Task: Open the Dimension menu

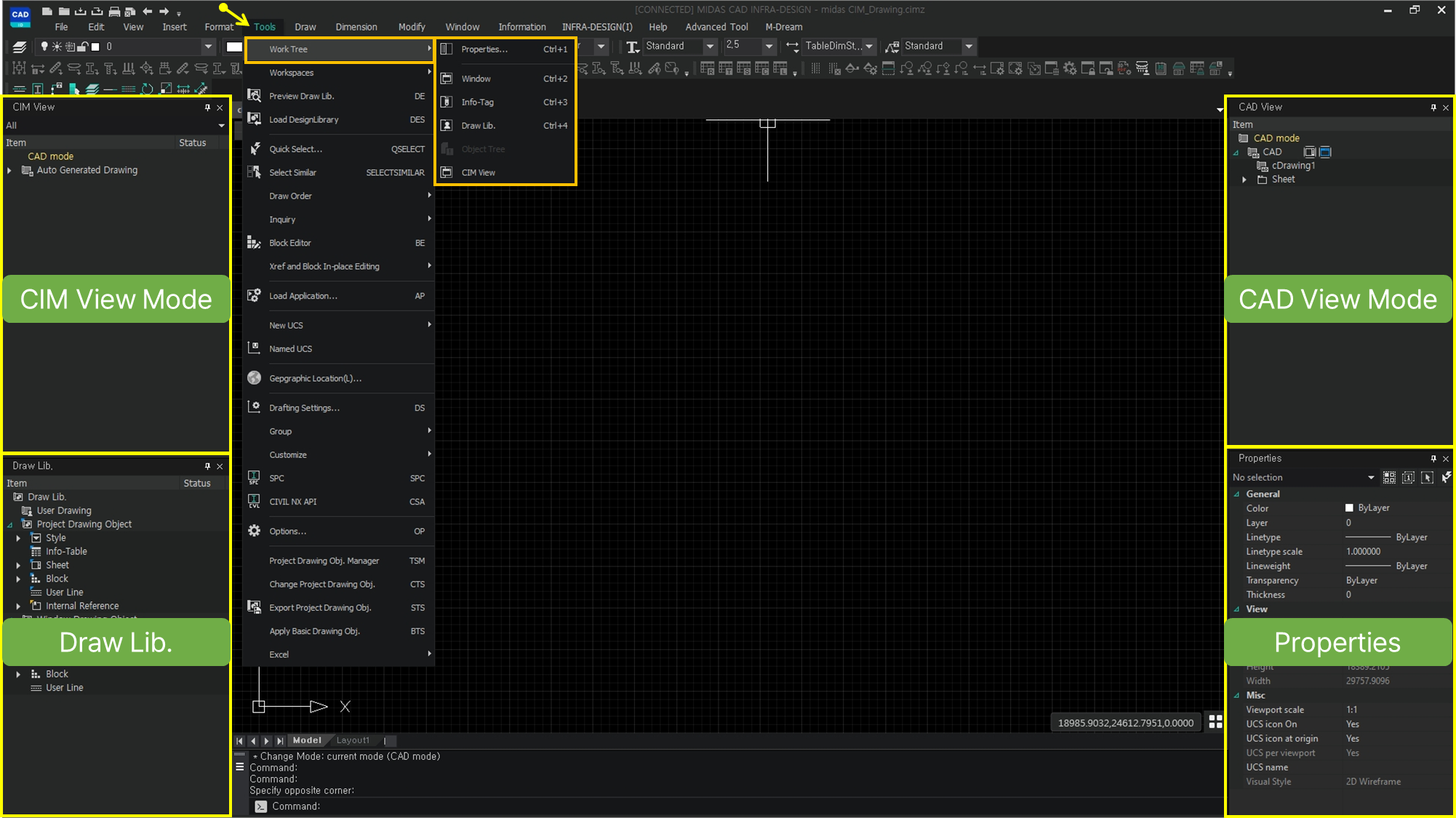Action: tap(356, 27)
